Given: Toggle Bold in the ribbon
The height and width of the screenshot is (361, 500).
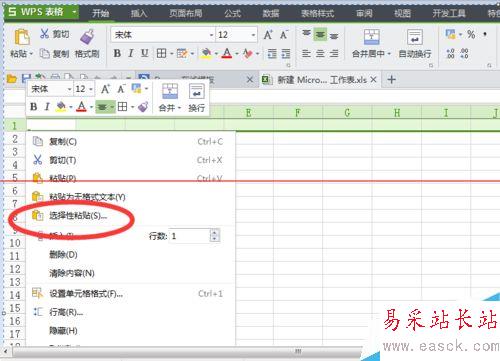Looking at the screenshot, I should [117, 53].
